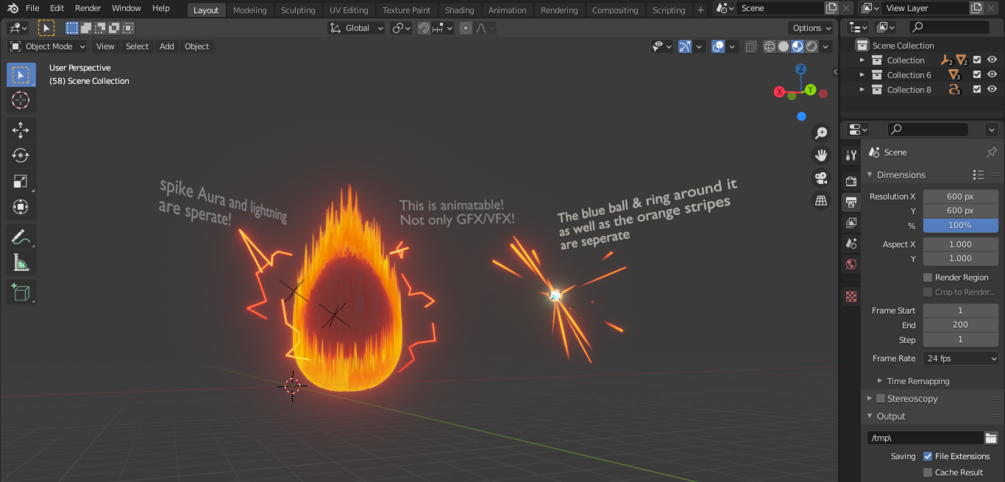Toggle X-ray view icon
This screenshot has width=1005, height=482.
click(x=751, y=46)
